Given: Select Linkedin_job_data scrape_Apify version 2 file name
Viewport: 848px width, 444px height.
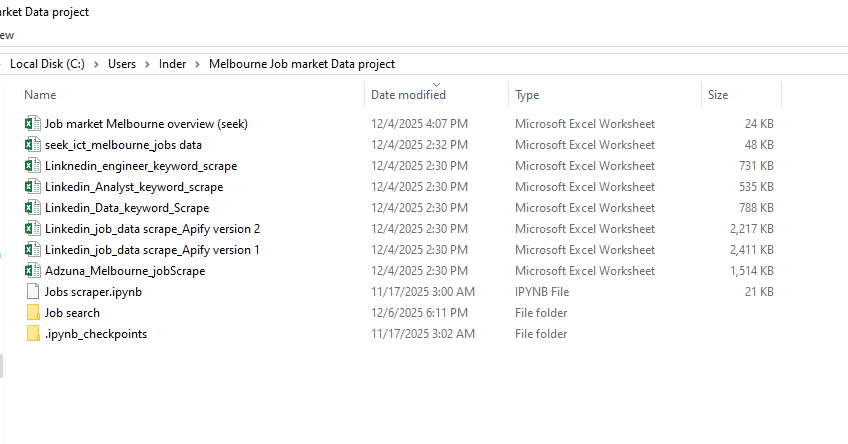Looking at the screenshot, I should [152, 229].
